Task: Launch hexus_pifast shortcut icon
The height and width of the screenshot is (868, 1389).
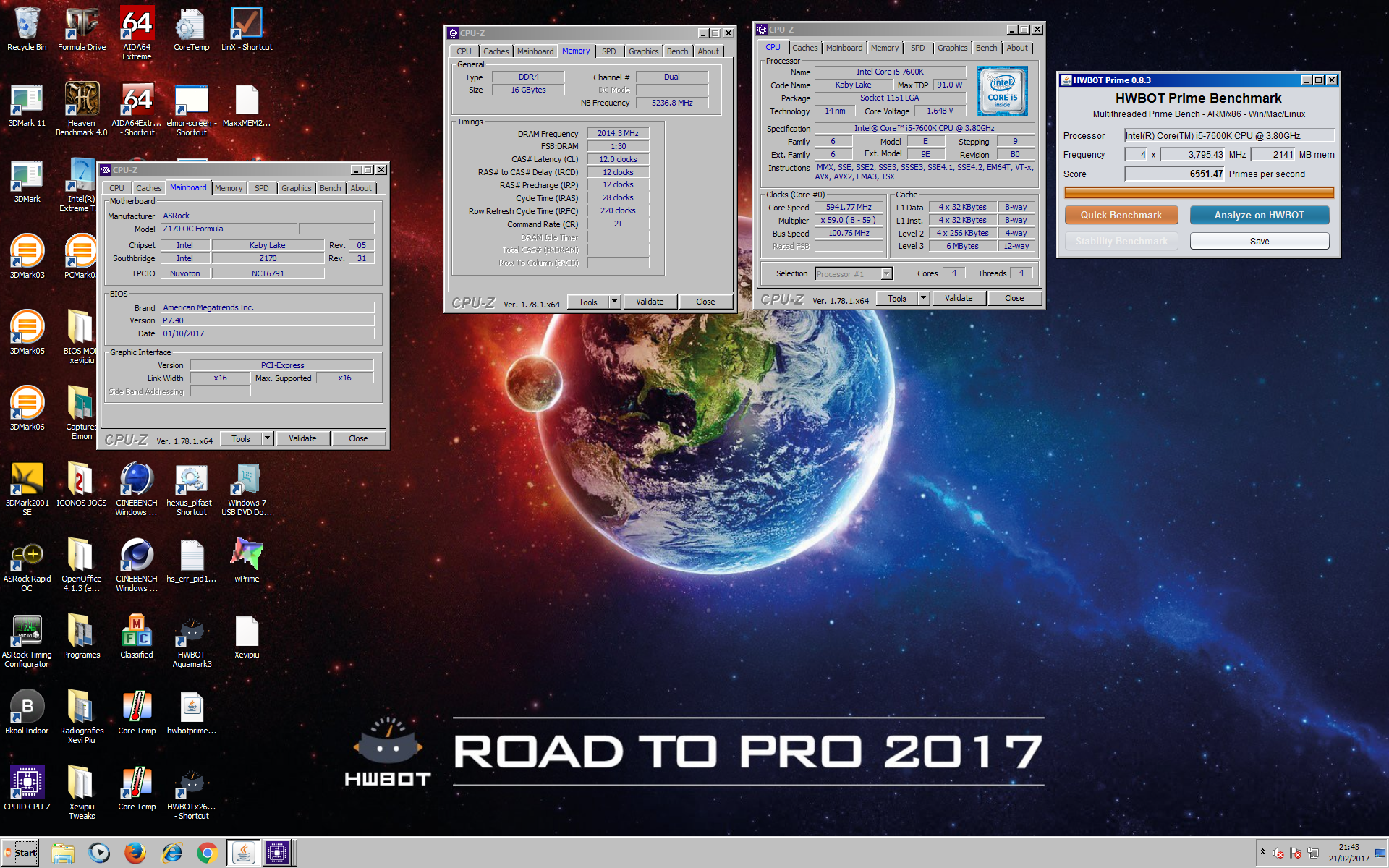Action: [x=192, y=489]
